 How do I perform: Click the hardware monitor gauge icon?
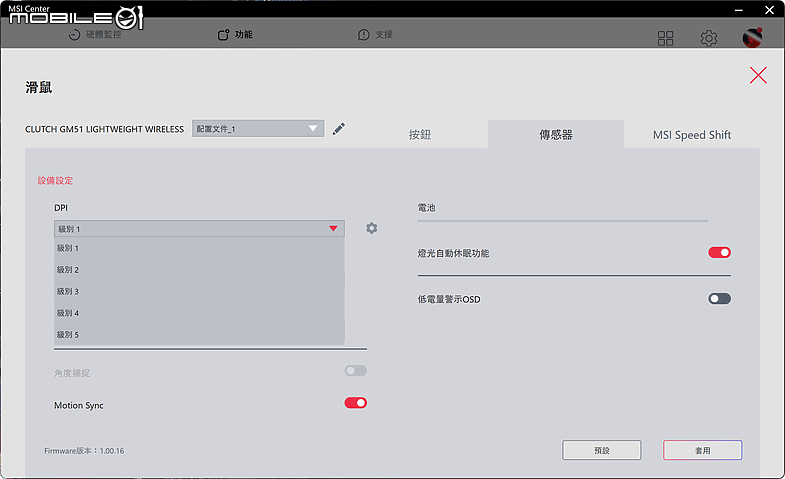pyautogui.click(x=74, y=35)
